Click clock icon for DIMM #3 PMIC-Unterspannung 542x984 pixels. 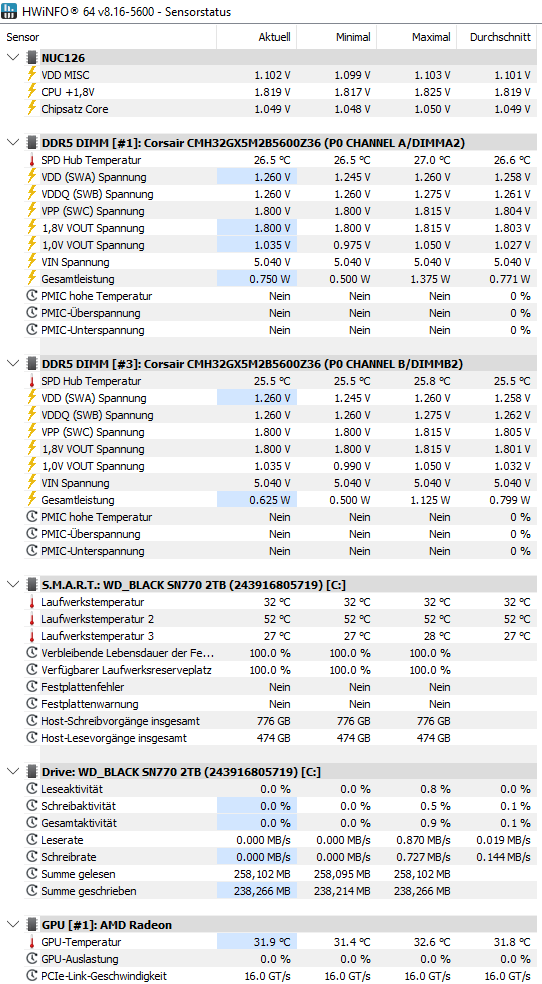coord(31,550)
